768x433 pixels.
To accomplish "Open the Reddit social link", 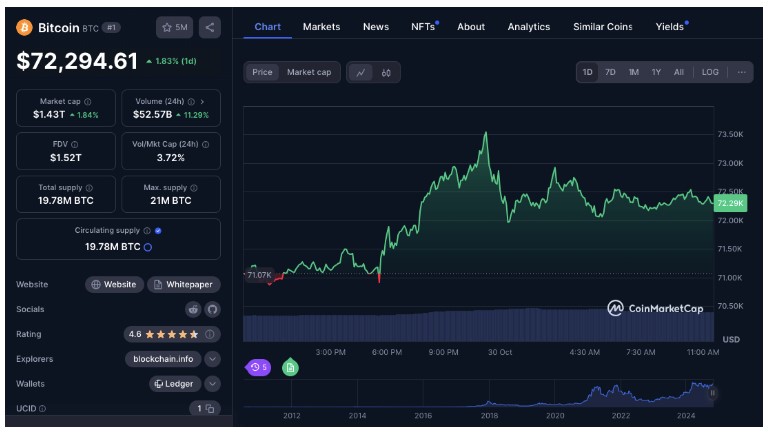I will 193,309.
